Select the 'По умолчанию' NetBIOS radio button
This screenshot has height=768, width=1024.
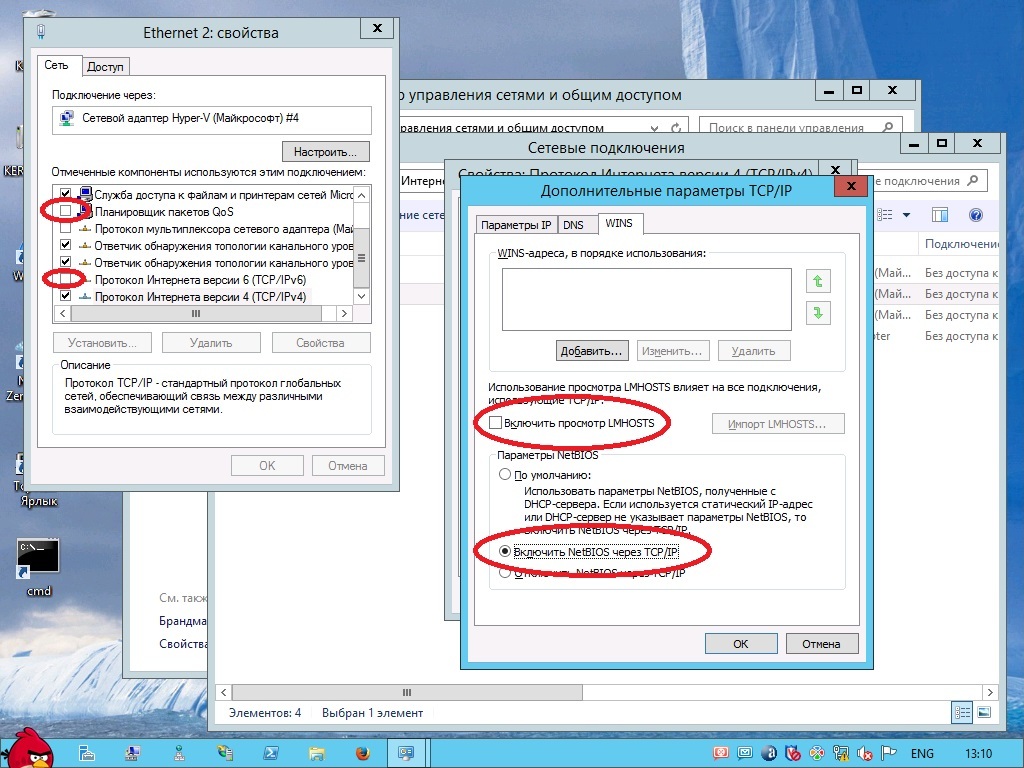(x=505, y=475)
